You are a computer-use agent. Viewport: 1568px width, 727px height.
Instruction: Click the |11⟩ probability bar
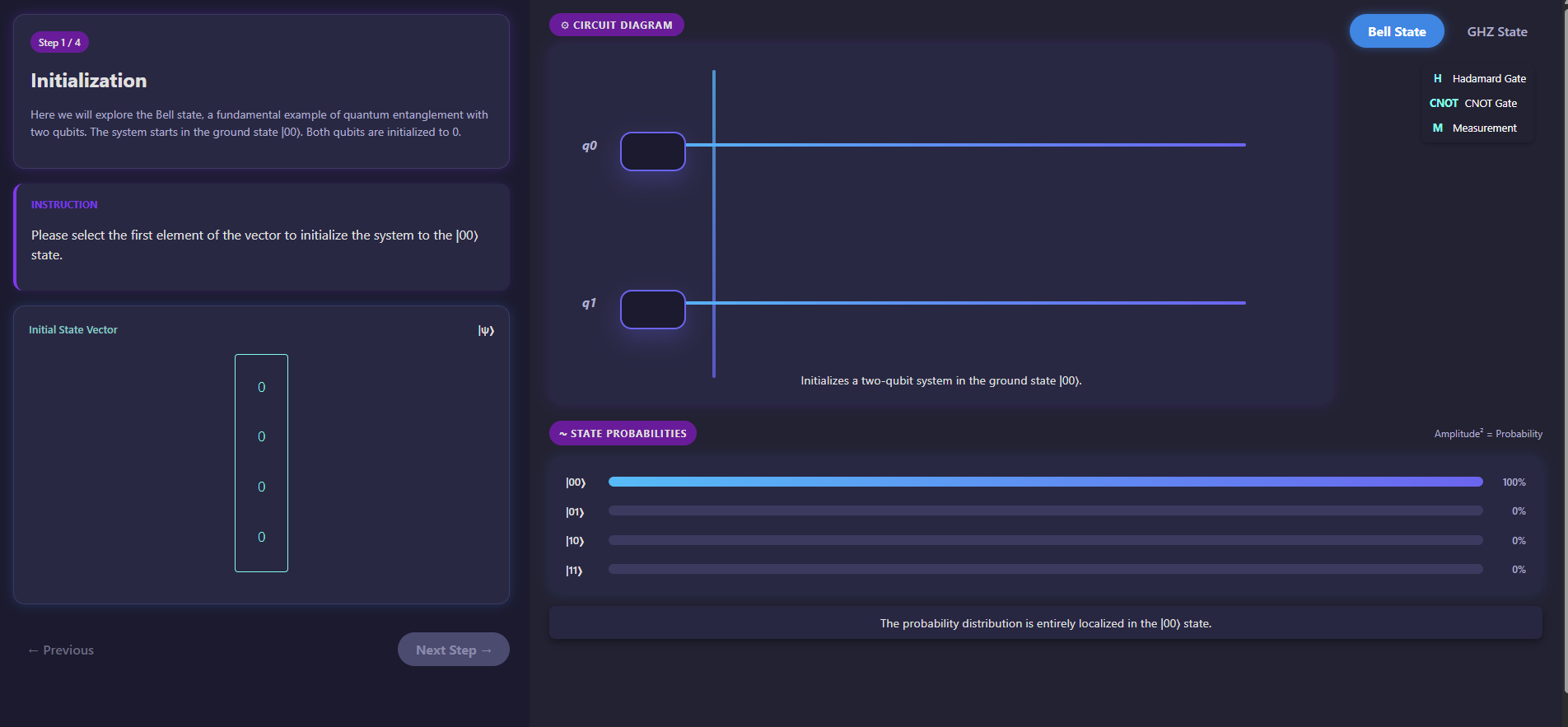tap(1045, 569)
